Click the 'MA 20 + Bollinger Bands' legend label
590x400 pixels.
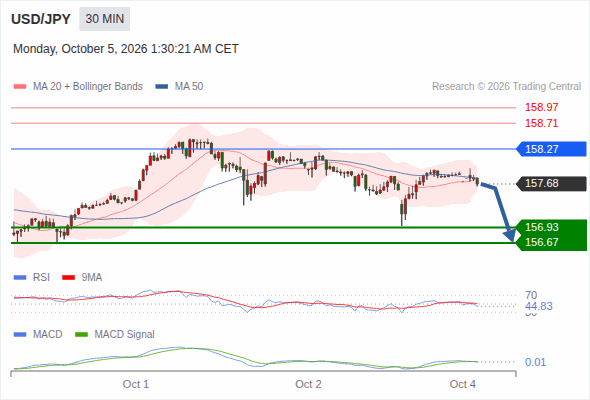point(88,87)
